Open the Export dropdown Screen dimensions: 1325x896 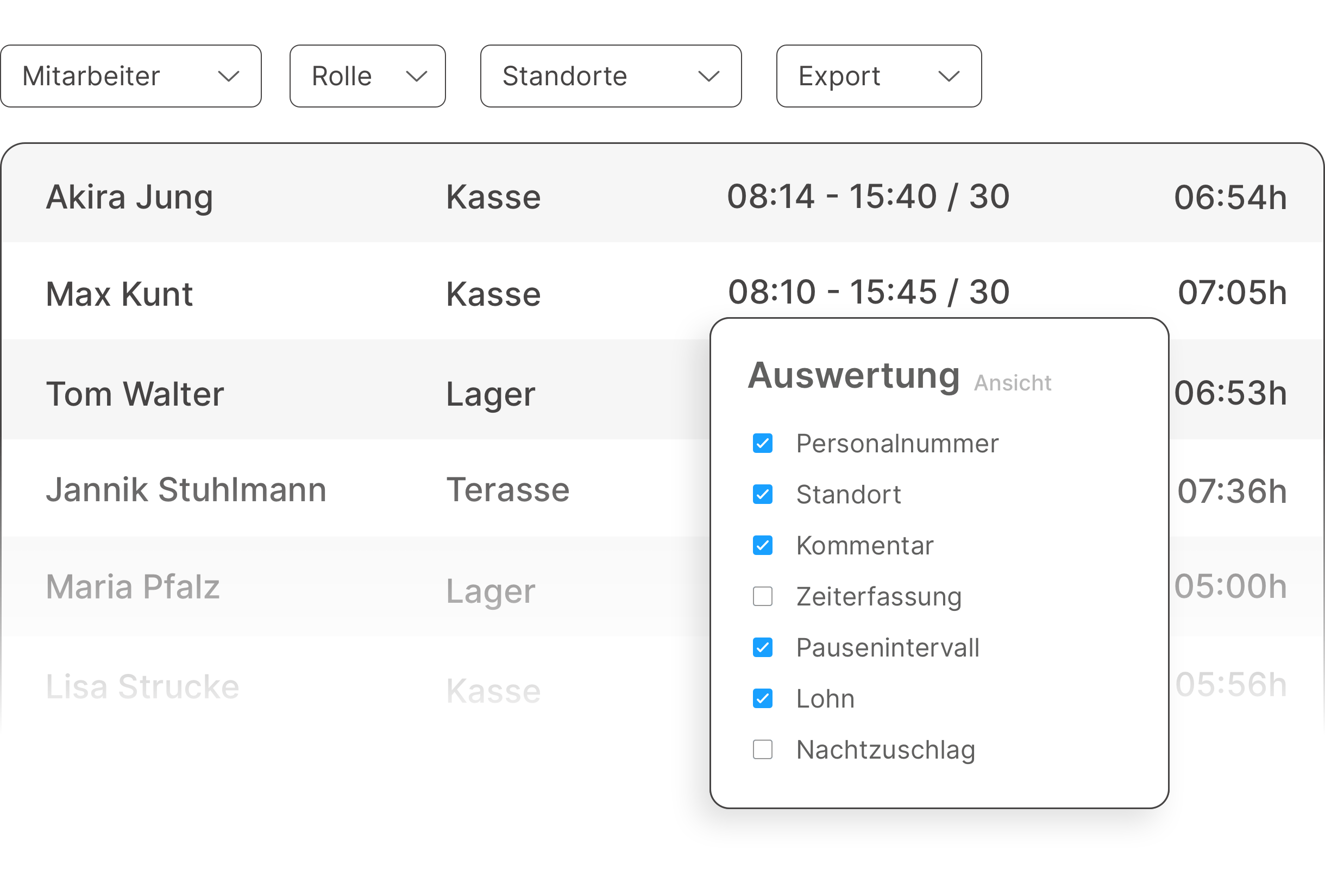click(x=878, y=76)
